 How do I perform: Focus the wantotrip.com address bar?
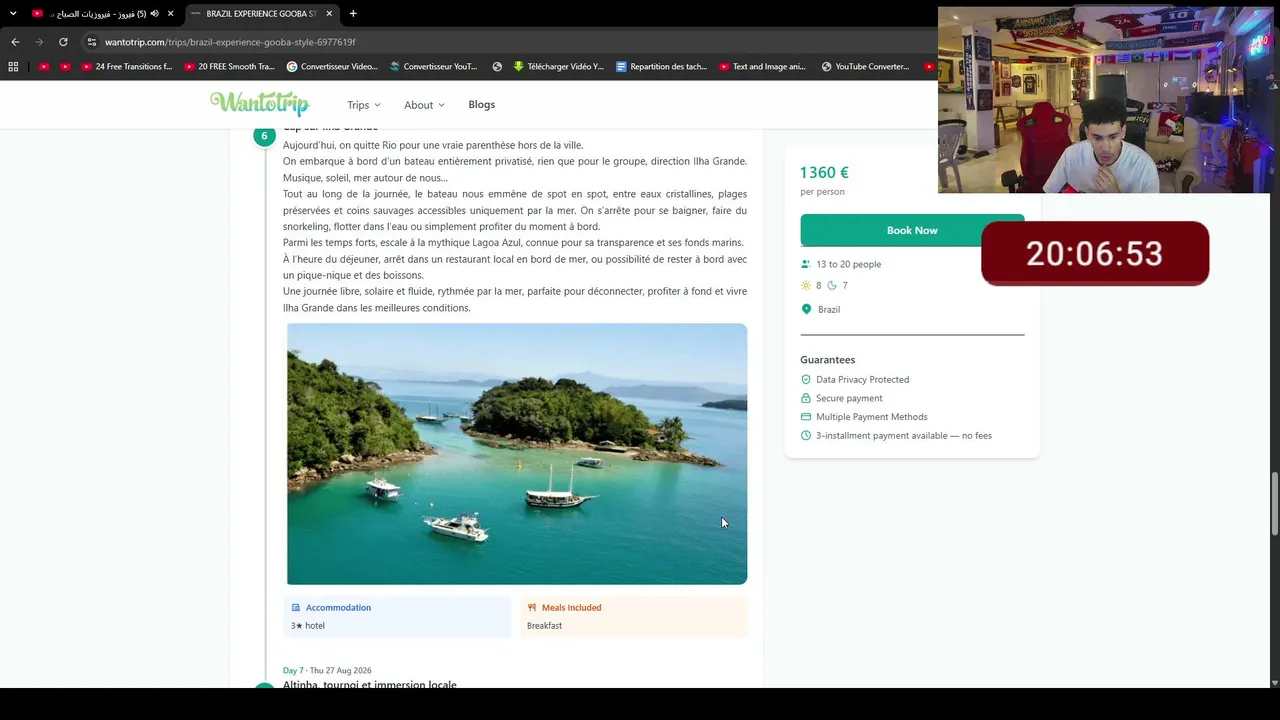pos(500,42)
